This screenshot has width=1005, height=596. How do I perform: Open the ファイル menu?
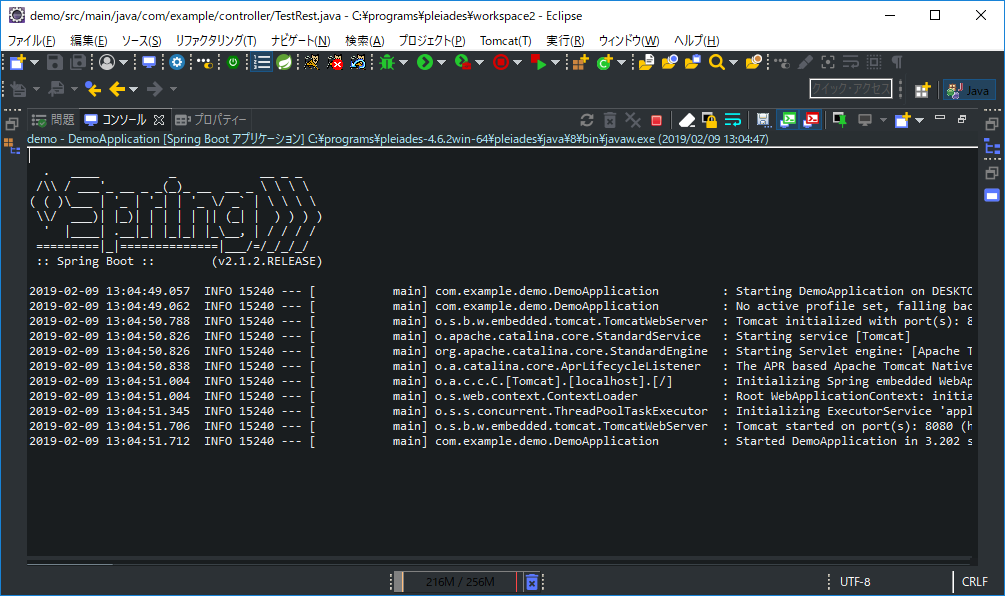(x=31, y=40)
